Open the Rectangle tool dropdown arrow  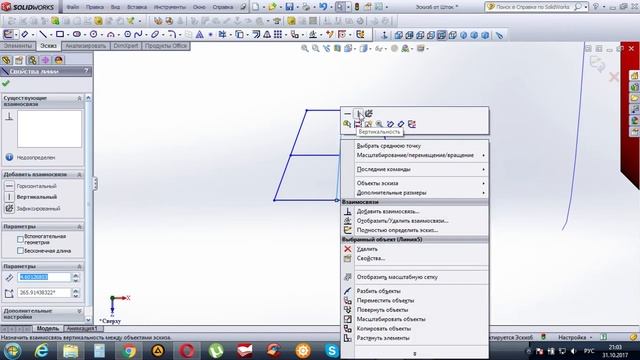click(x=67, y=35)
